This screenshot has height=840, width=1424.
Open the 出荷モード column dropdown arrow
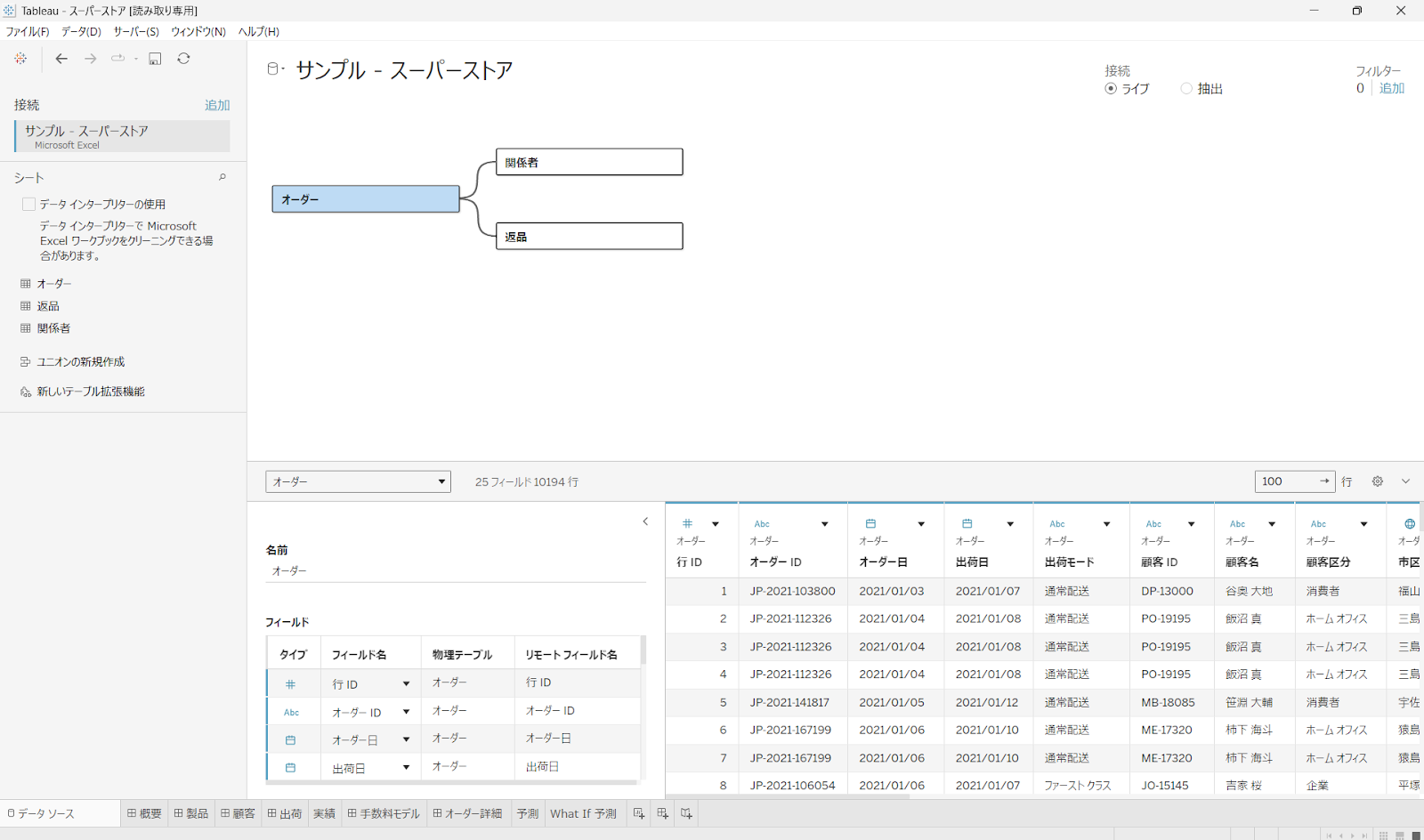point(1107,524)
